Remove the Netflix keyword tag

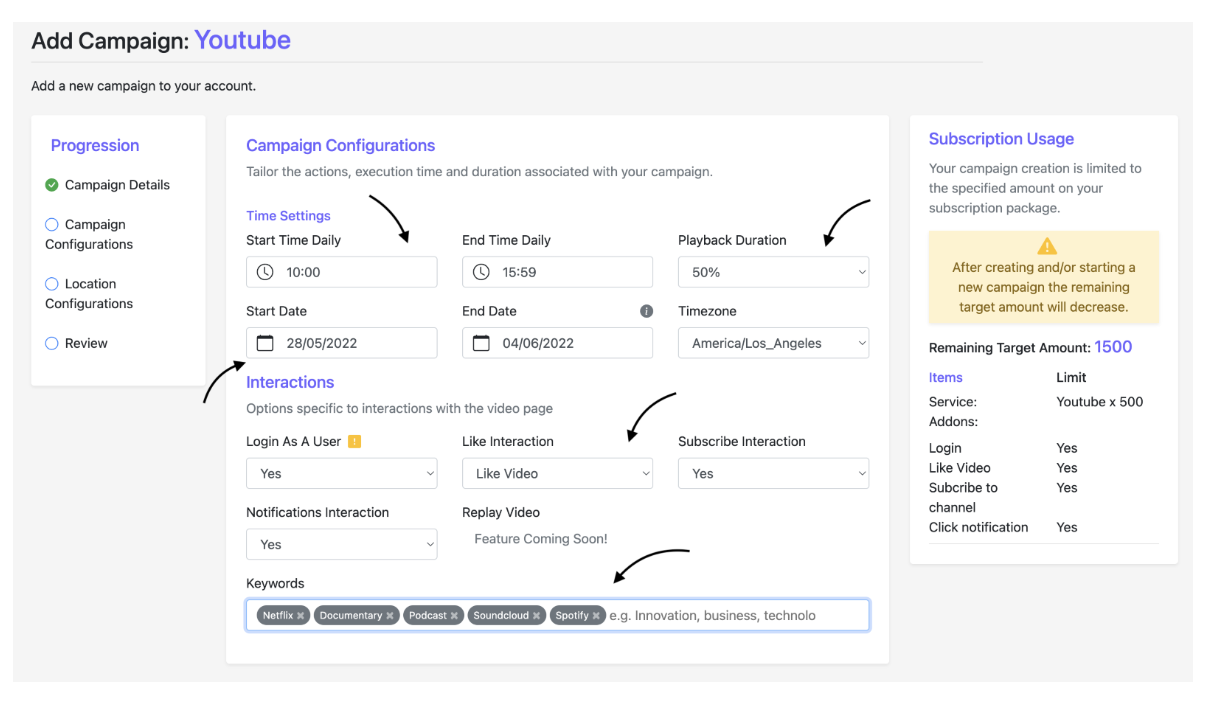[300, 616]
